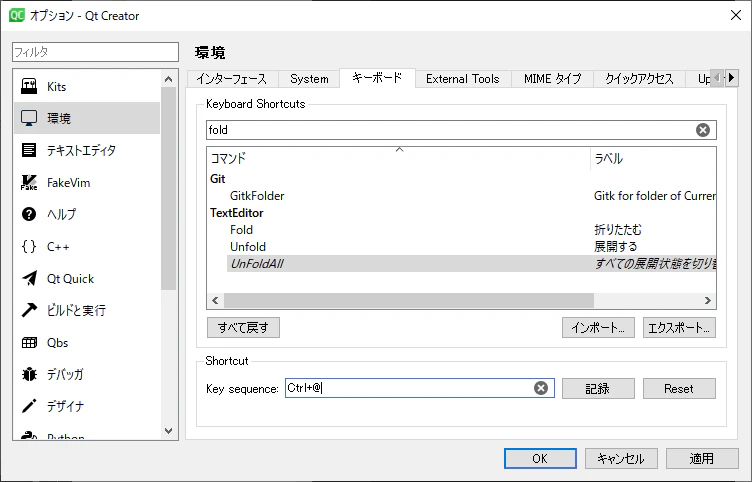Click the Reset shortcut button
752x482 pixels.
679,388
